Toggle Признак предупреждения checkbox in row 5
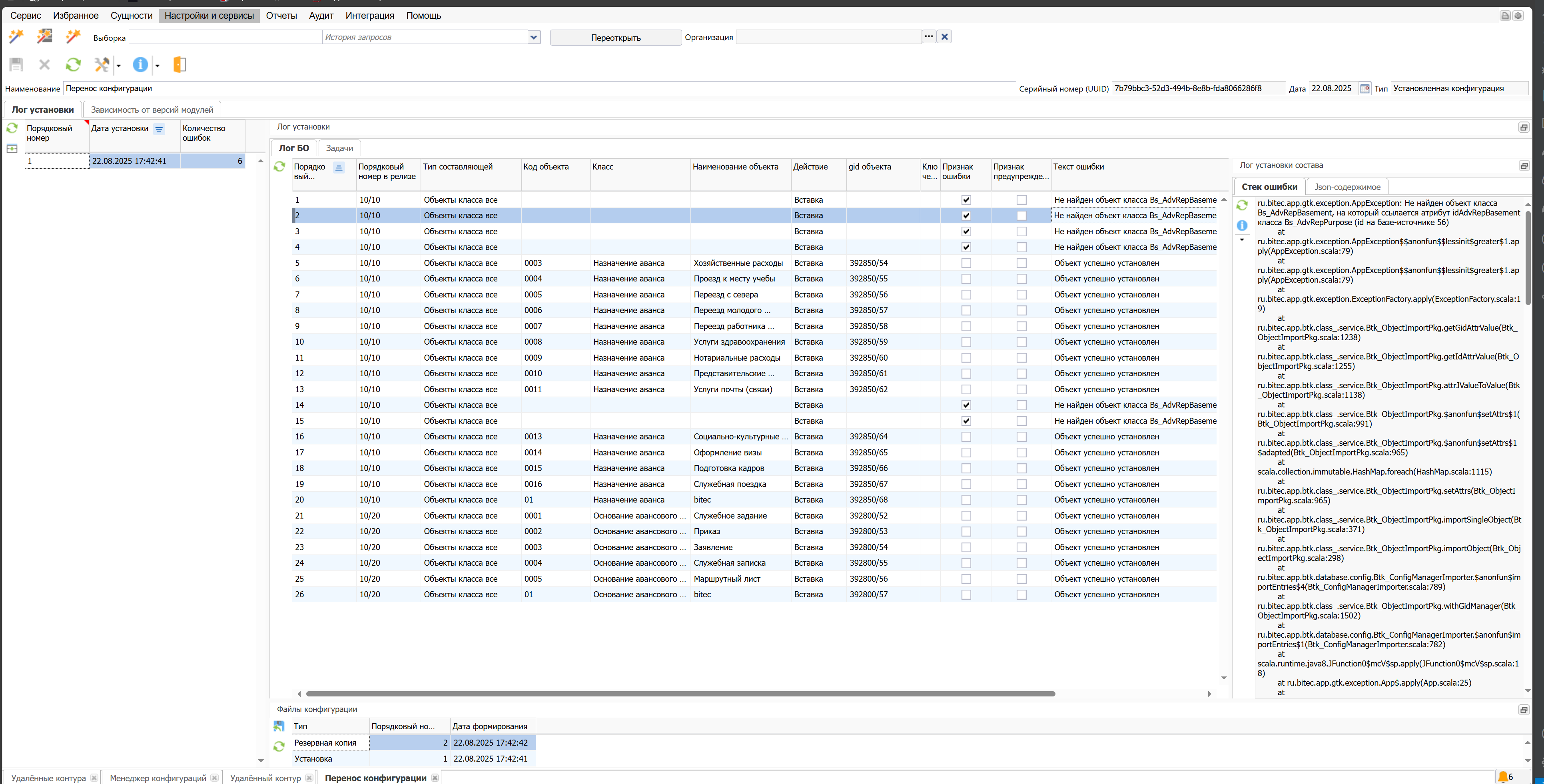 (x=1021, y=263)
